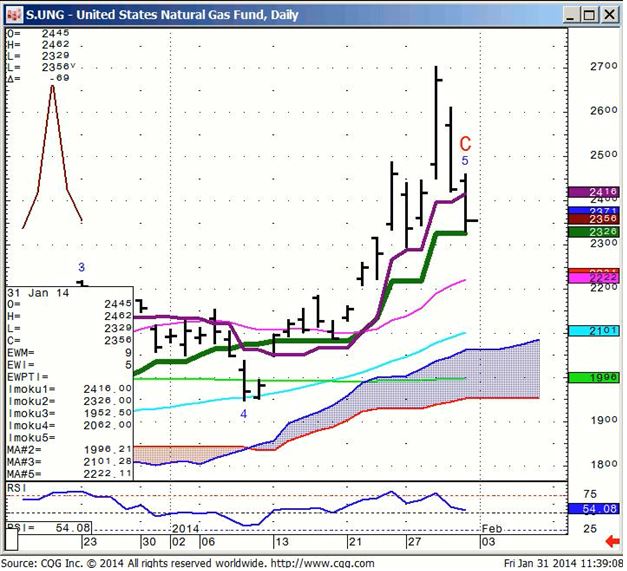Screen dimensions: 627x571
Task: Click the 'MA#5= 2222.11' row
Action: click(x=70, y=474)
